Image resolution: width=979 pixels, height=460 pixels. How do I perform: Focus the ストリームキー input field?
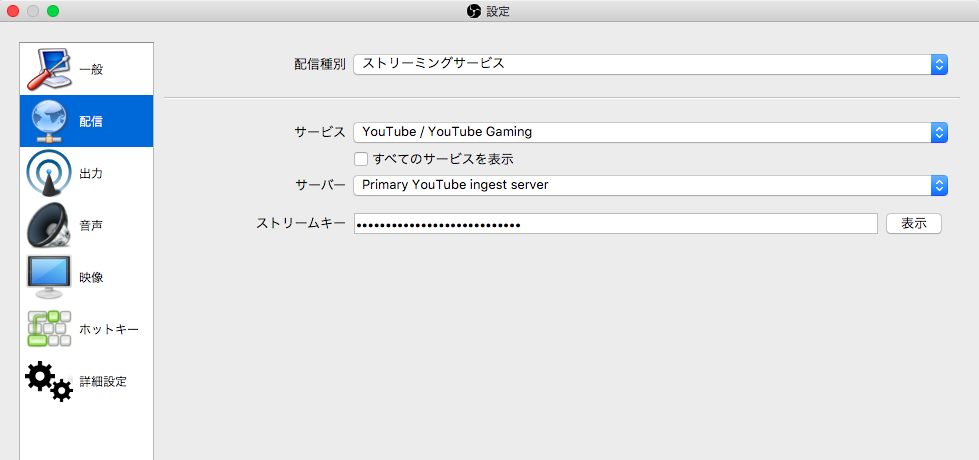click(x=616, y=223)
